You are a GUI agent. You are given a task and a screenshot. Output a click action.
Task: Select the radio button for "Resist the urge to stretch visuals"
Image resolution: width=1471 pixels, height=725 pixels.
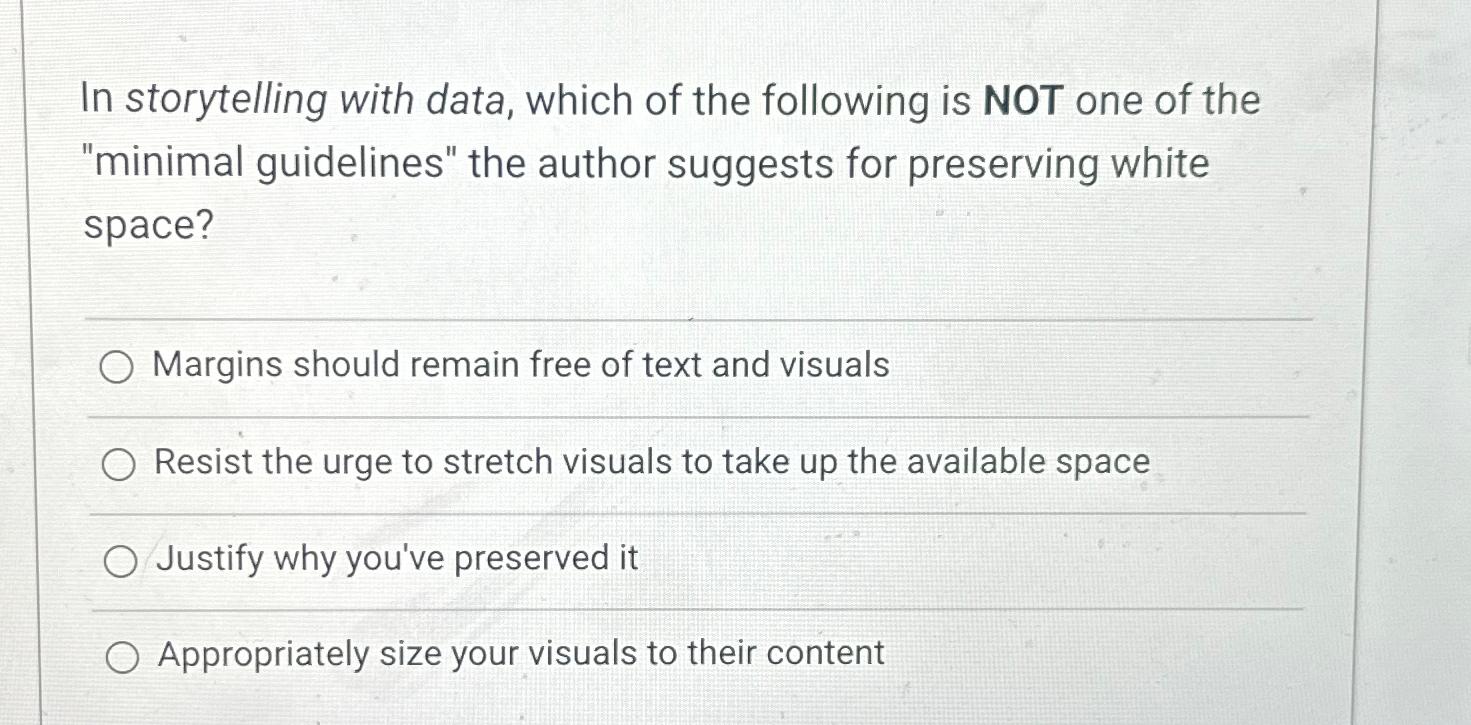point(119,464)
